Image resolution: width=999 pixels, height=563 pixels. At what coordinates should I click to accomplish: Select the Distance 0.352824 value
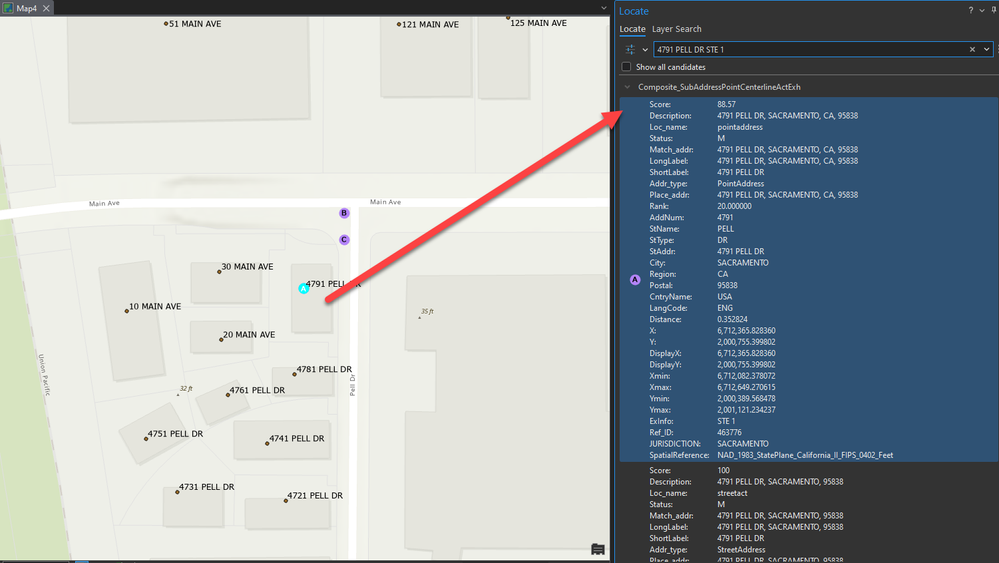pyautogui.click(x=732, y=320)
